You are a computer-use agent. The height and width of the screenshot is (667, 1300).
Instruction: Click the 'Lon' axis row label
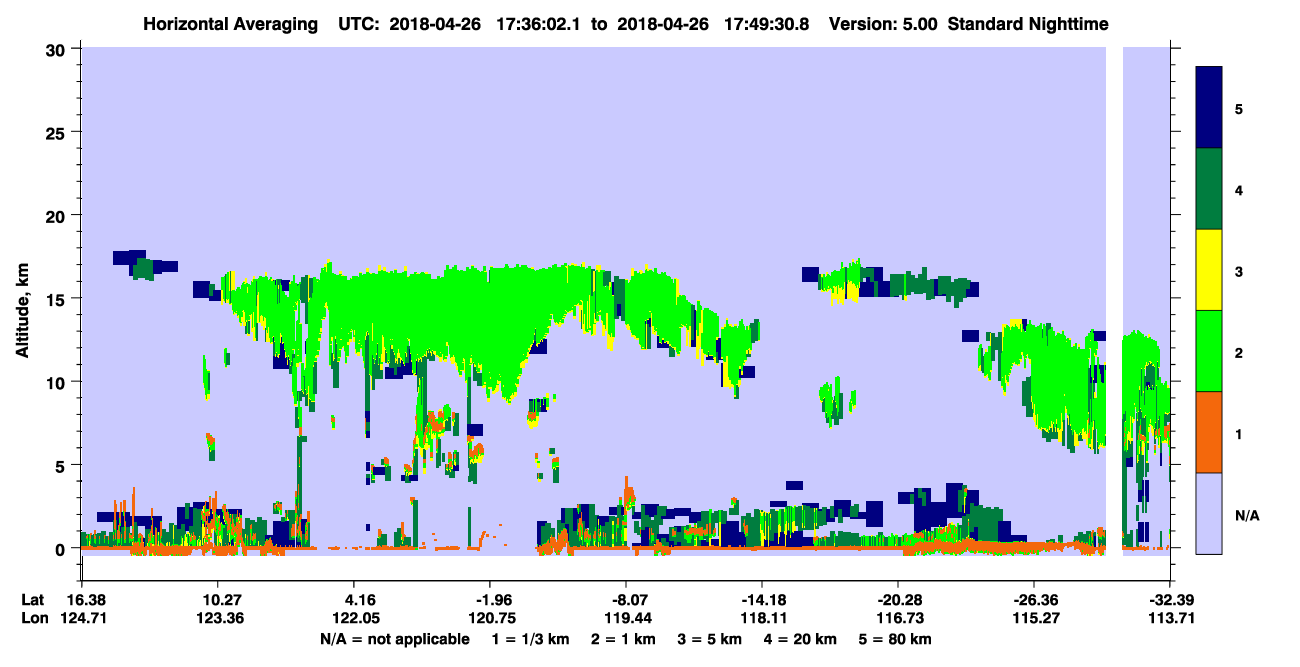(33, 618)
